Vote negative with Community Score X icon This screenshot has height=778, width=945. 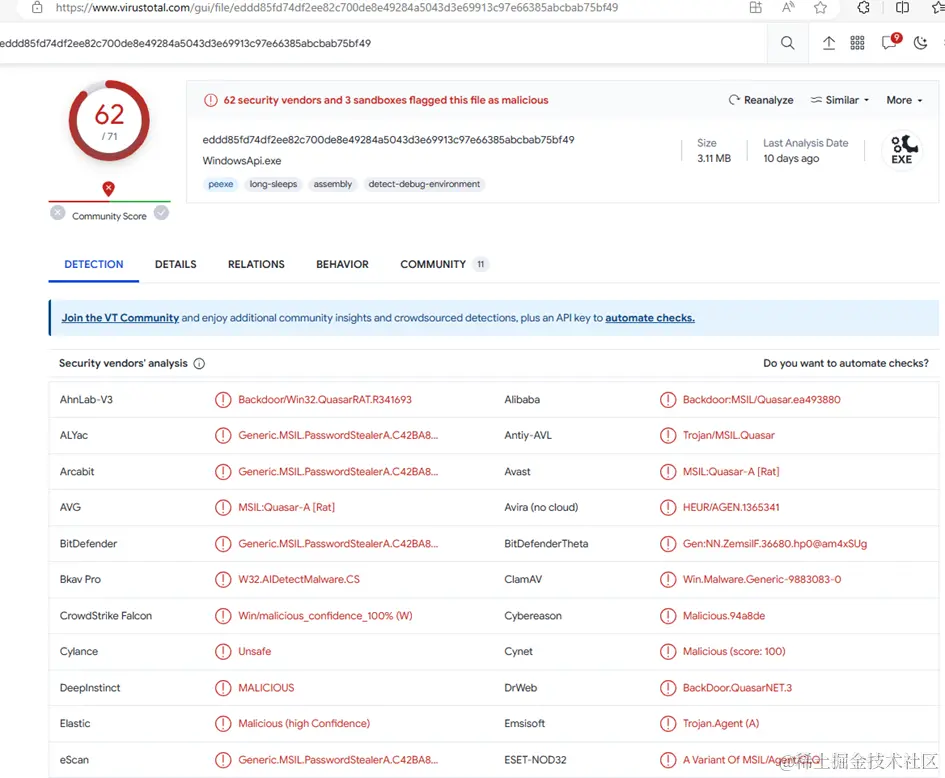(58, 213)
